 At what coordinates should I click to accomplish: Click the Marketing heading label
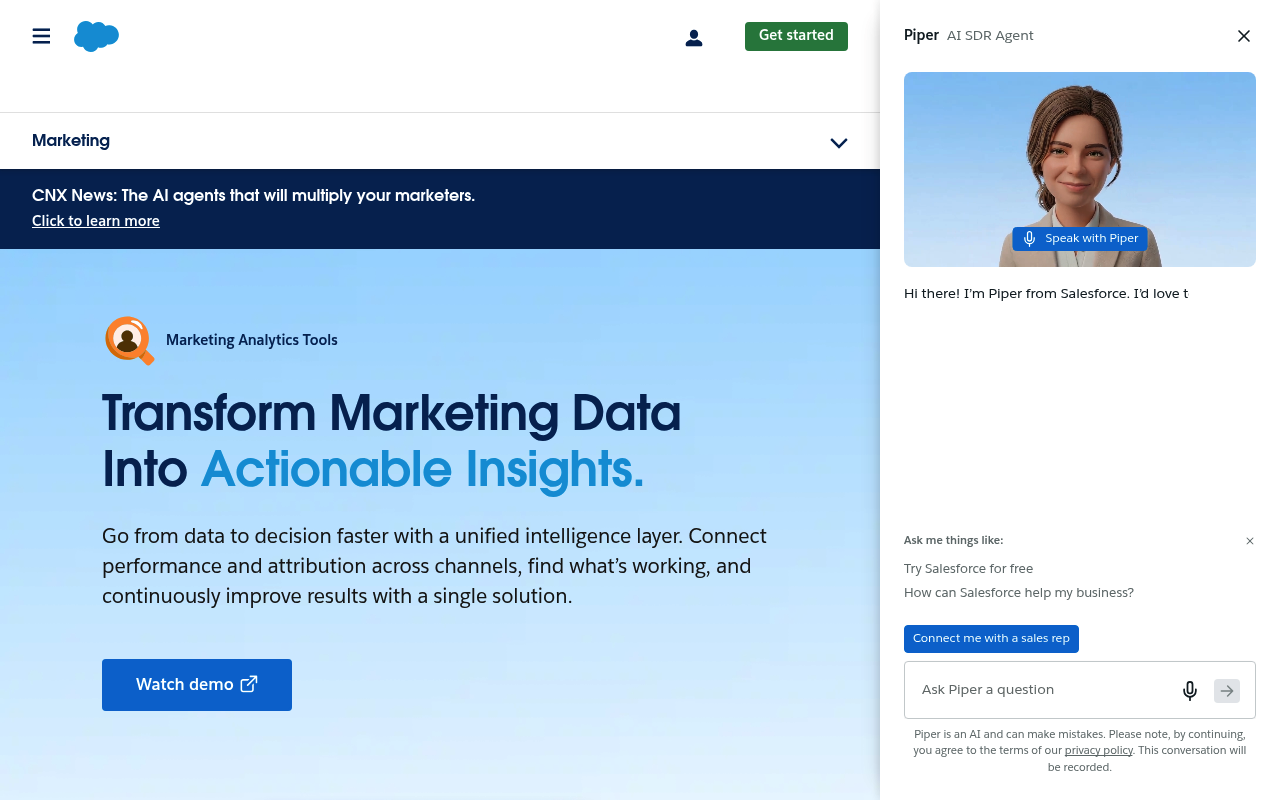(x=71, y=140)
